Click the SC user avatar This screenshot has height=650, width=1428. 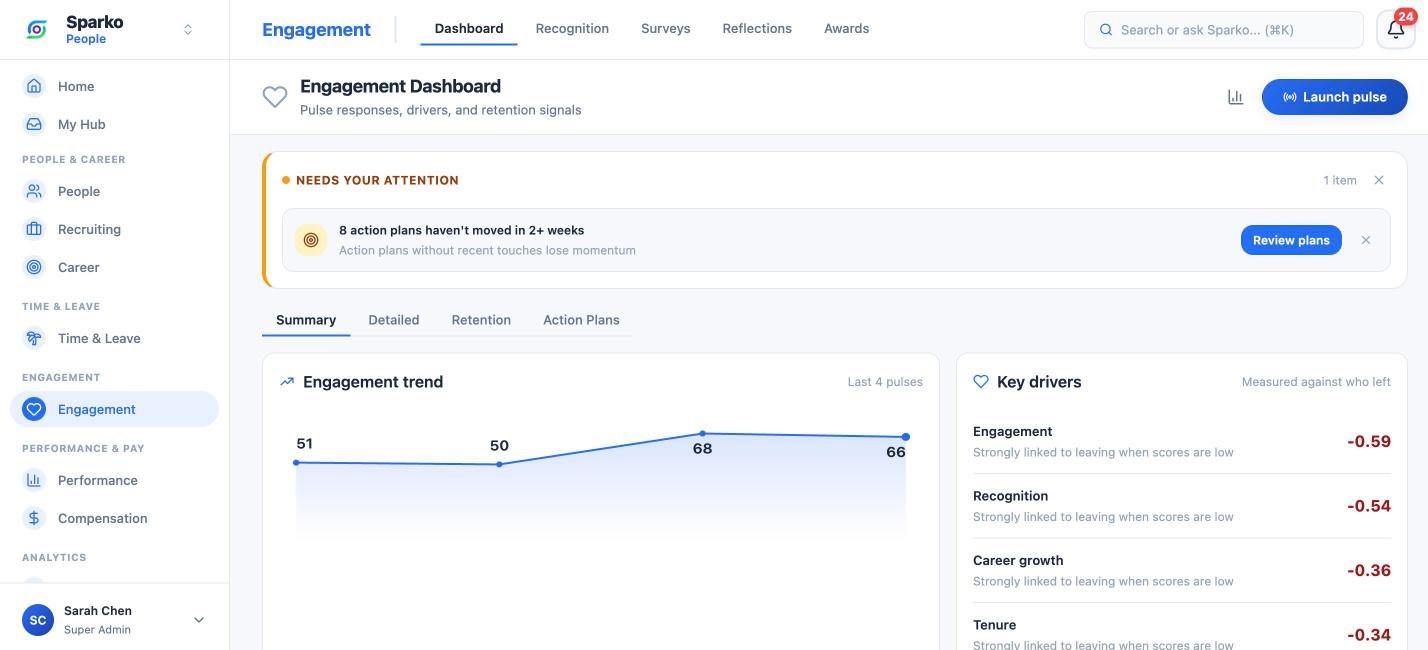tap(38, 620)
